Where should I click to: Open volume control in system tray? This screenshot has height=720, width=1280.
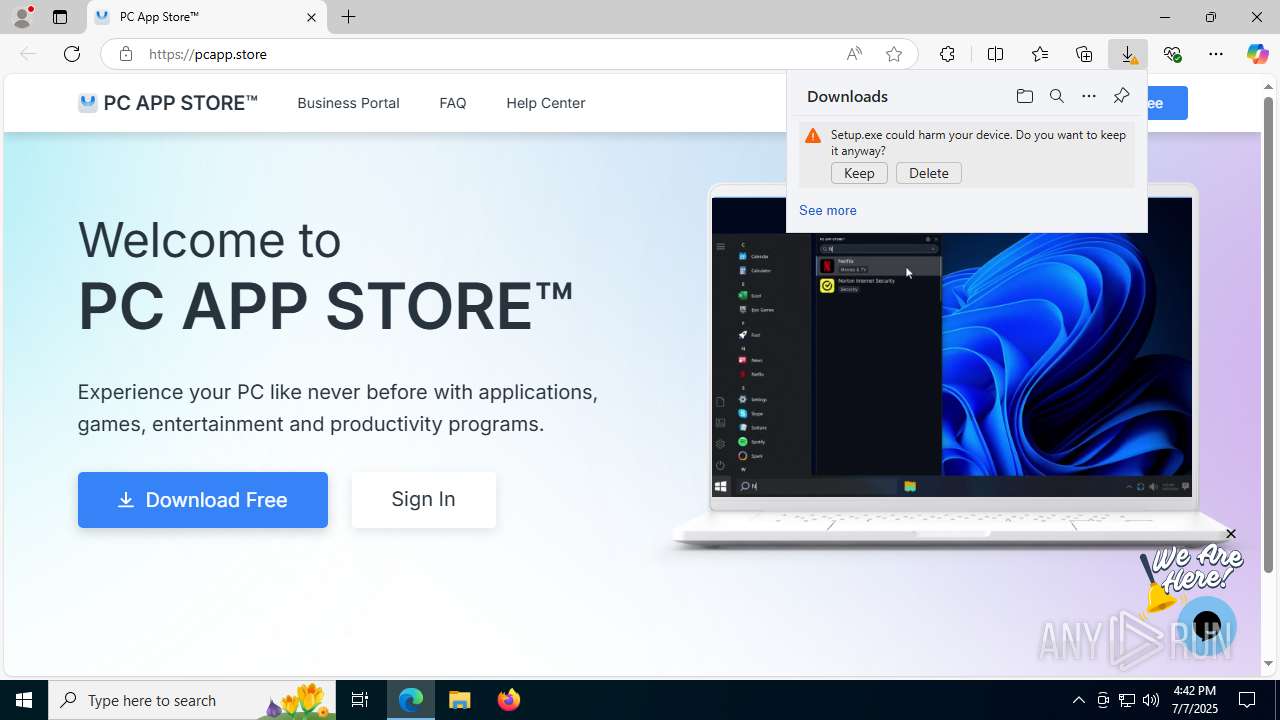point(1151,700)
